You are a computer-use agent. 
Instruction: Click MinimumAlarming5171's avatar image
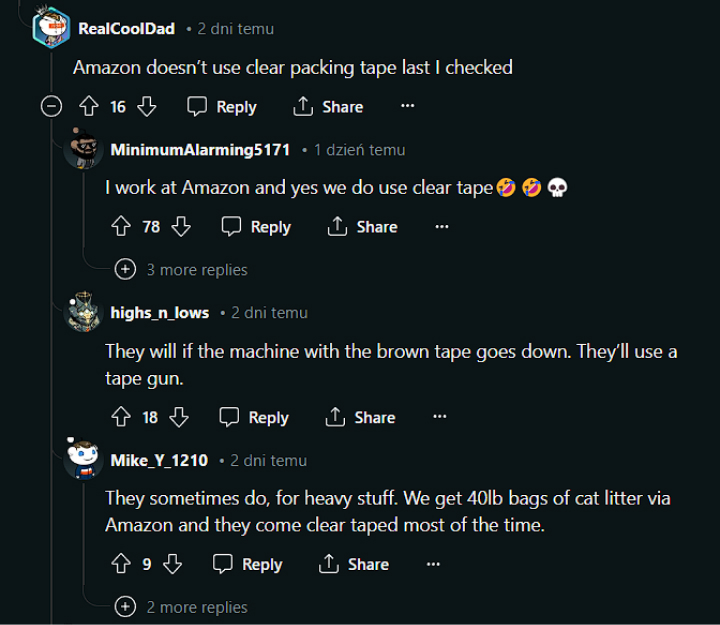tap(83, 151)
